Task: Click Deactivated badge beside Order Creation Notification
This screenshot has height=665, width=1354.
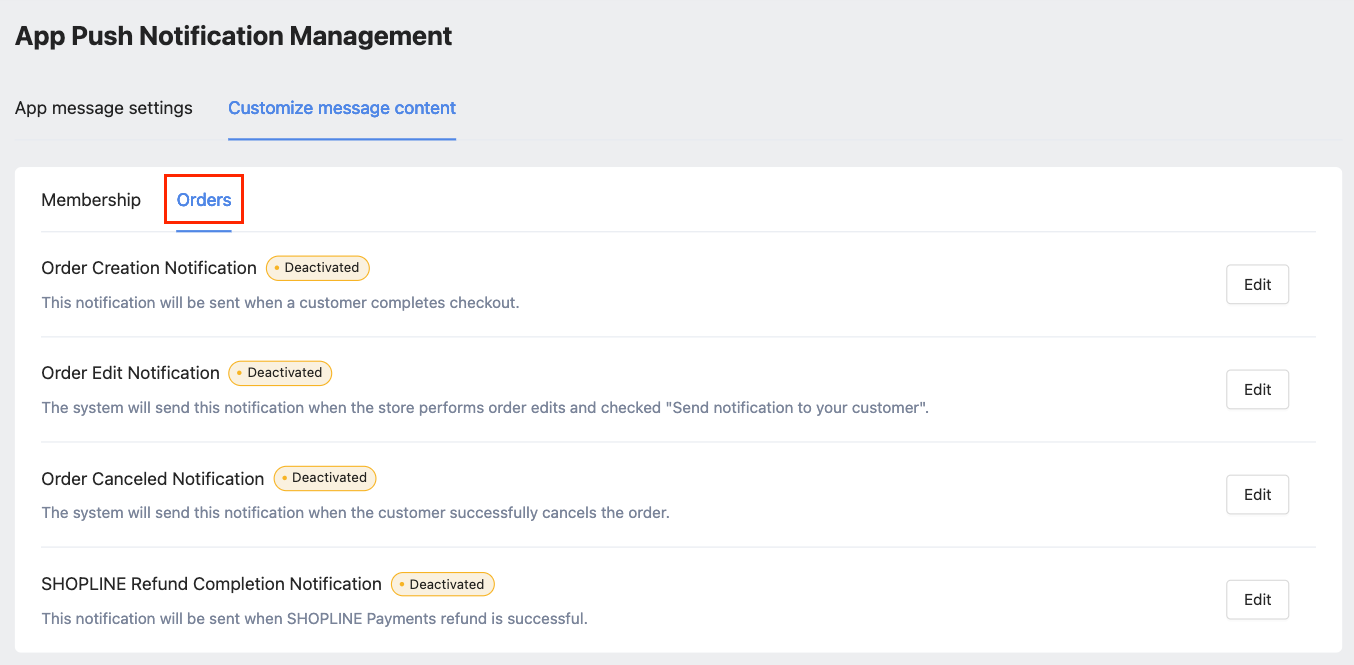Action: [318, 268]
